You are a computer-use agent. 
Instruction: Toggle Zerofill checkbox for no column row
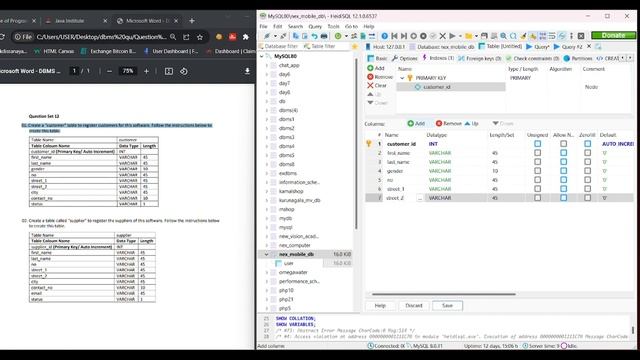coord(587,180)
